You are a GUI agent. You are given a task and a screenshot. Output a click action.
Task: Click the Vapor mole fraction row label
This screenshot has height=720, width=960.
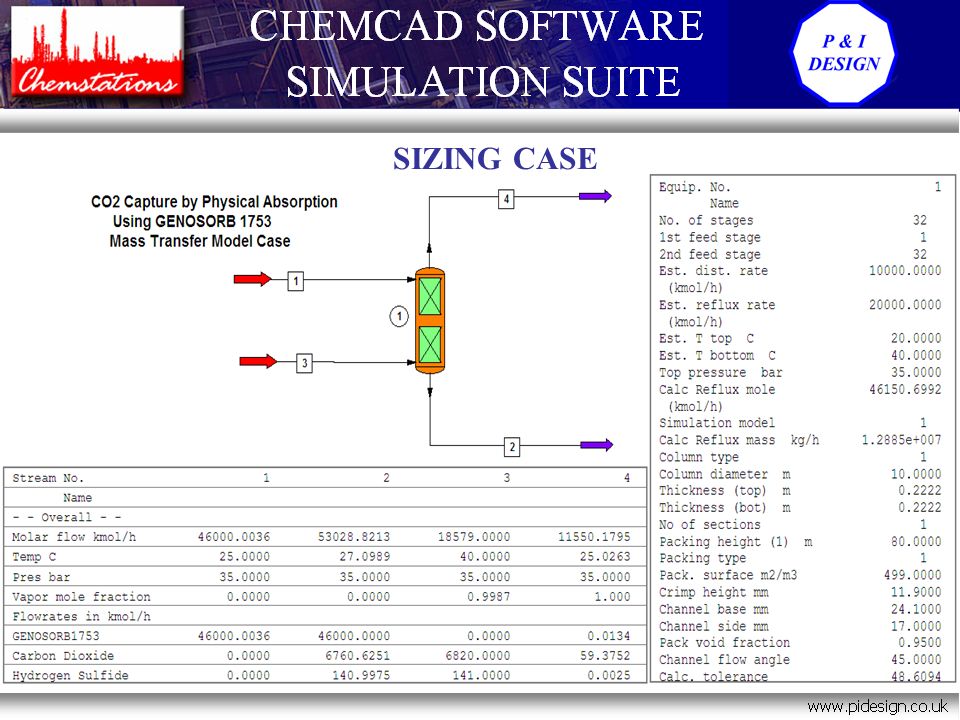81,596
